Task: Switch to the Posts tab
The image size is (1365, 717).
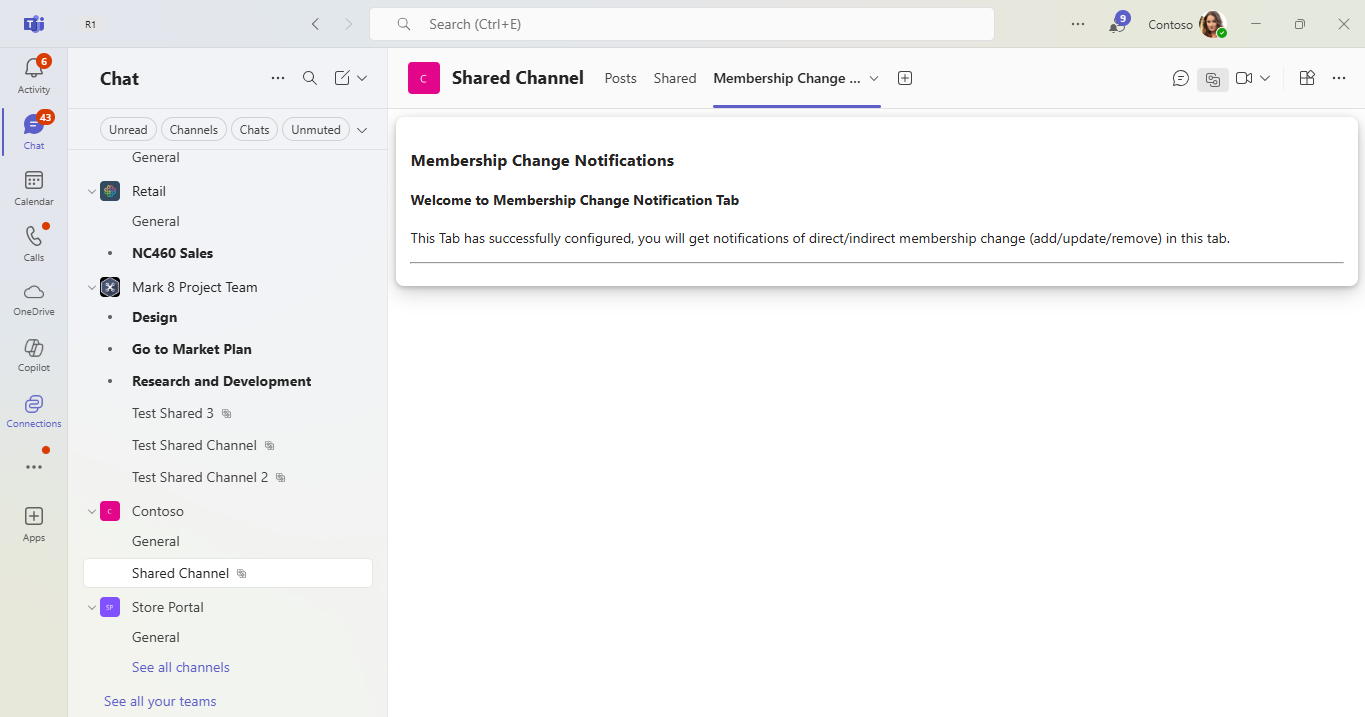Action: tap(621, 78)
